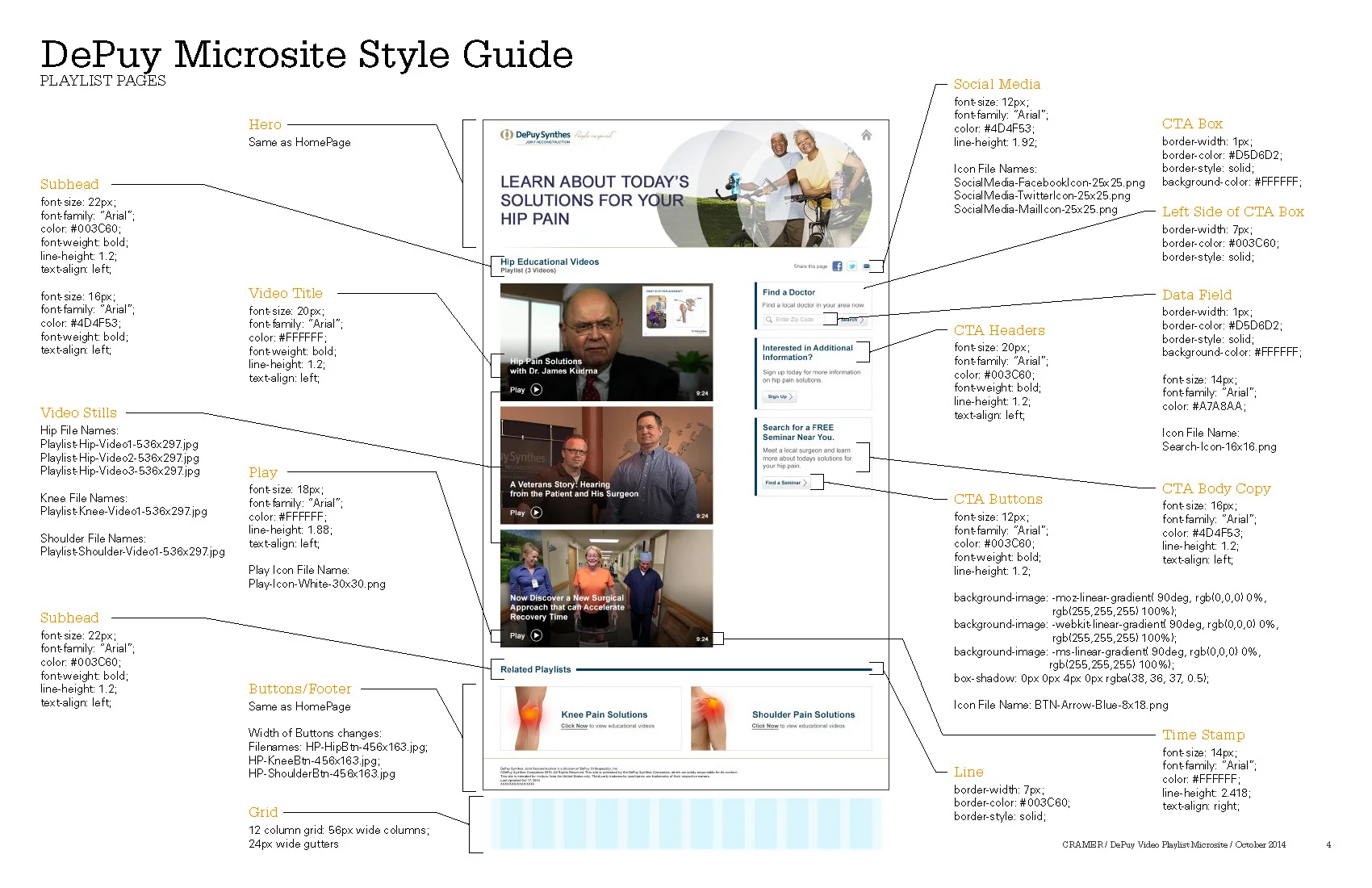Click the 'Find a Doctor' CTA header
This screenshot has width=1372, height=888.
(x=788, y=292)
